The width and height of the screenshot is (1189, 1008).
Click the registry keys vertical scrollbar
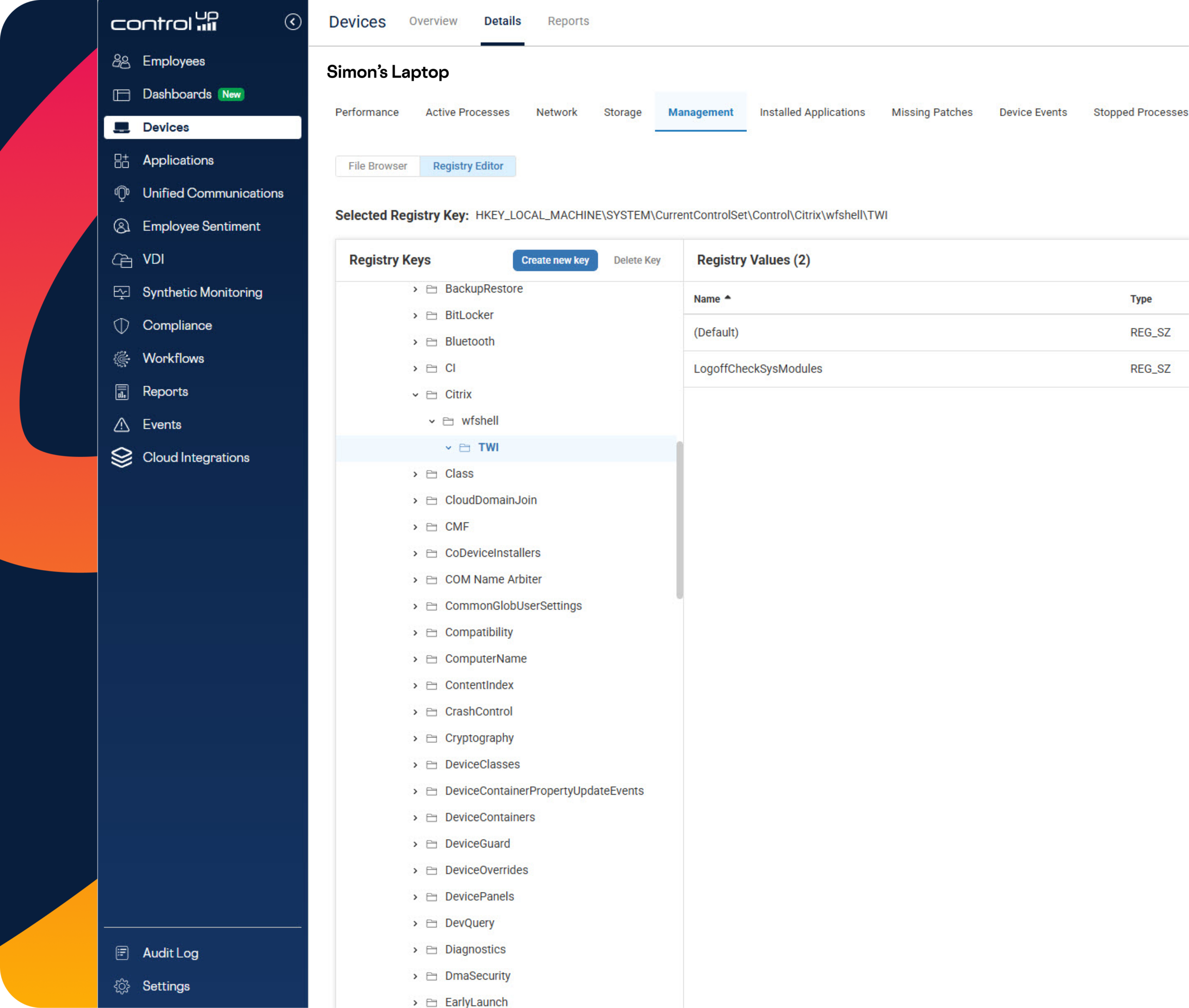click(679, 520)
